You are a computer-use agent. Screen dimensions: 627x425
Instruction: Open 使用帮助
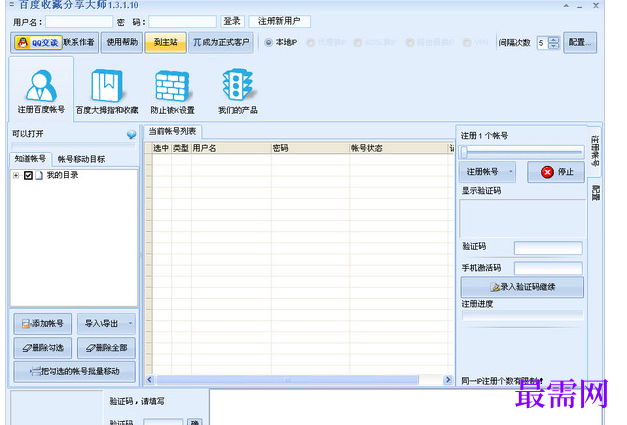(122, 42)
